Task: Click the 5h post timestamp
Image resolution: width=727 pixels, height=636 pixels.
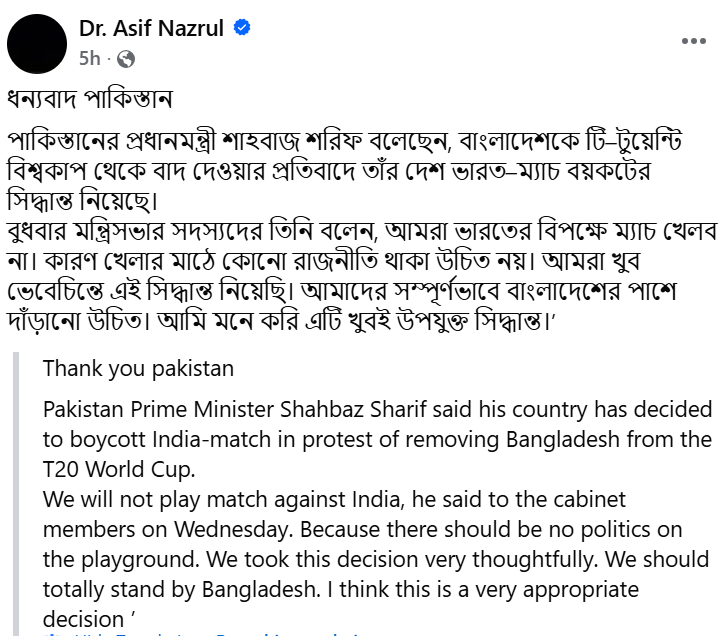Action: [90, 59]
